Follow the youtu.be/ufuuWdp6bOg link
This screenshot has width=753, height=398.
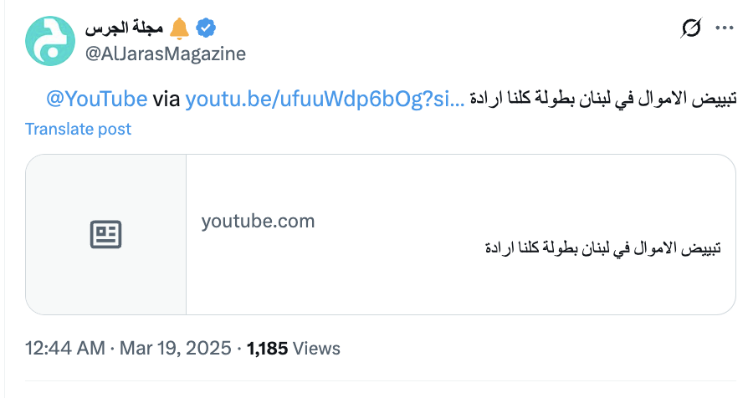point(325,99)
